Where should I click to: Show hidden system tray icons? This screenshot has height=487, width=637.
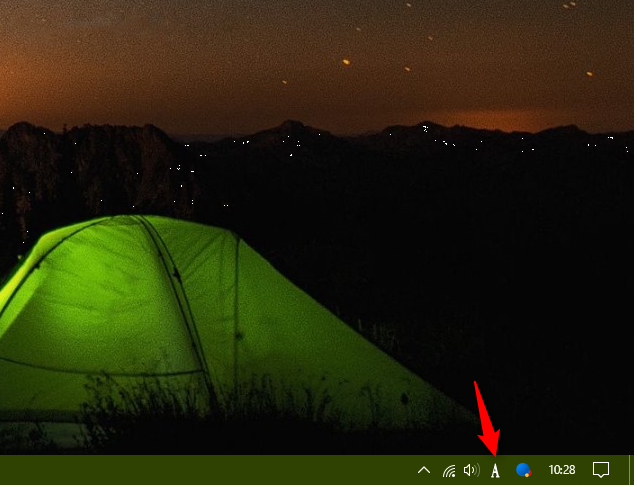(424, 471)
